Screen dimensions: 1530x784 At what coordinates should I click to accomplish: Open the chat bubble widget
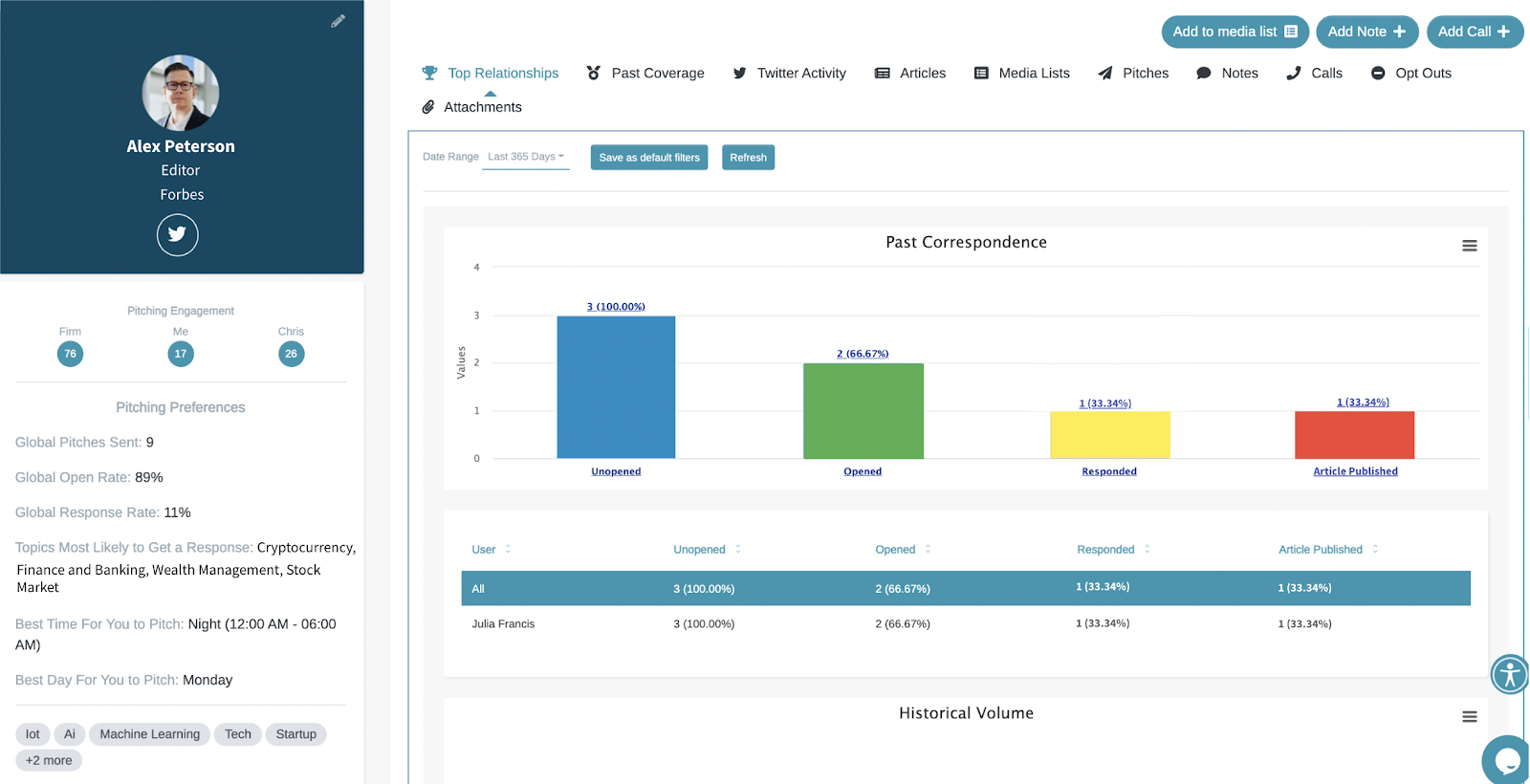click(x=1507, y=761)
